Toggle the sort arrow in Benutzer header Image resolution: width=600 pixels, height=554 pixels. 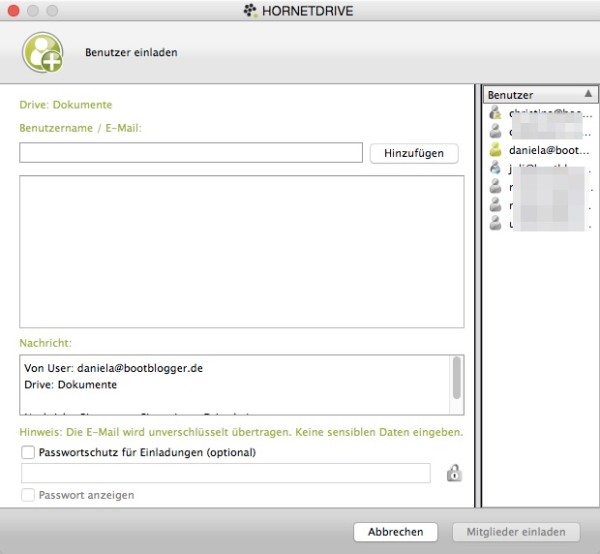click(x=588, y=93)
